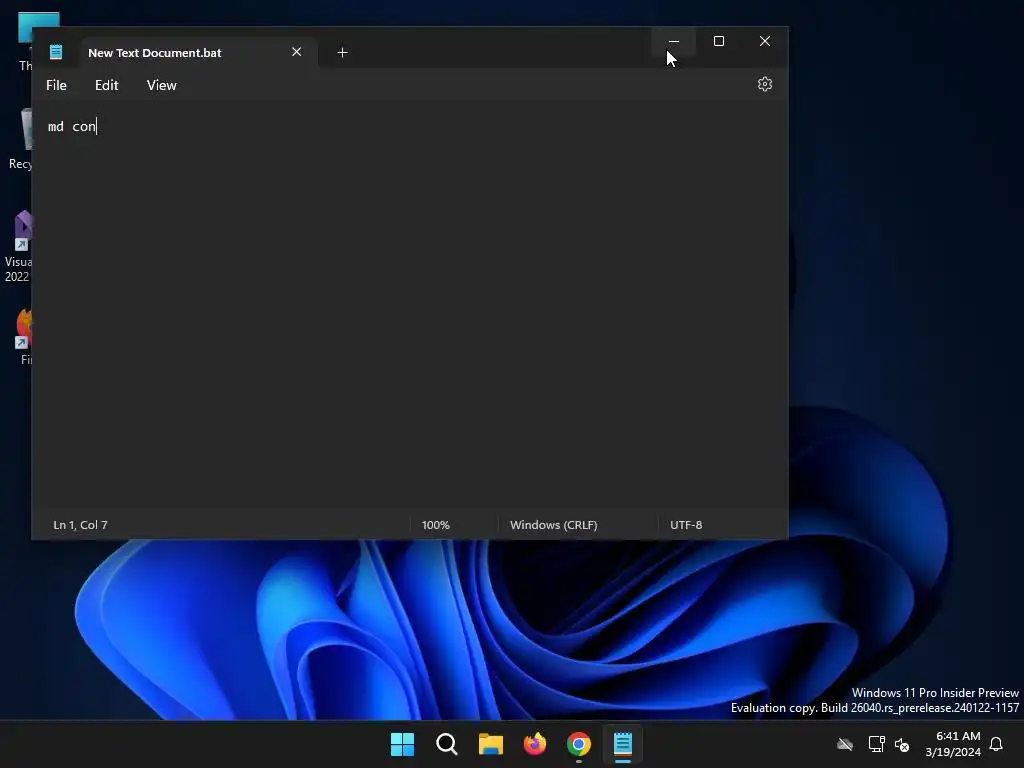Add a new tab with plus button
The height and width of the screenshot is (768, 1024).
[342, 52]
